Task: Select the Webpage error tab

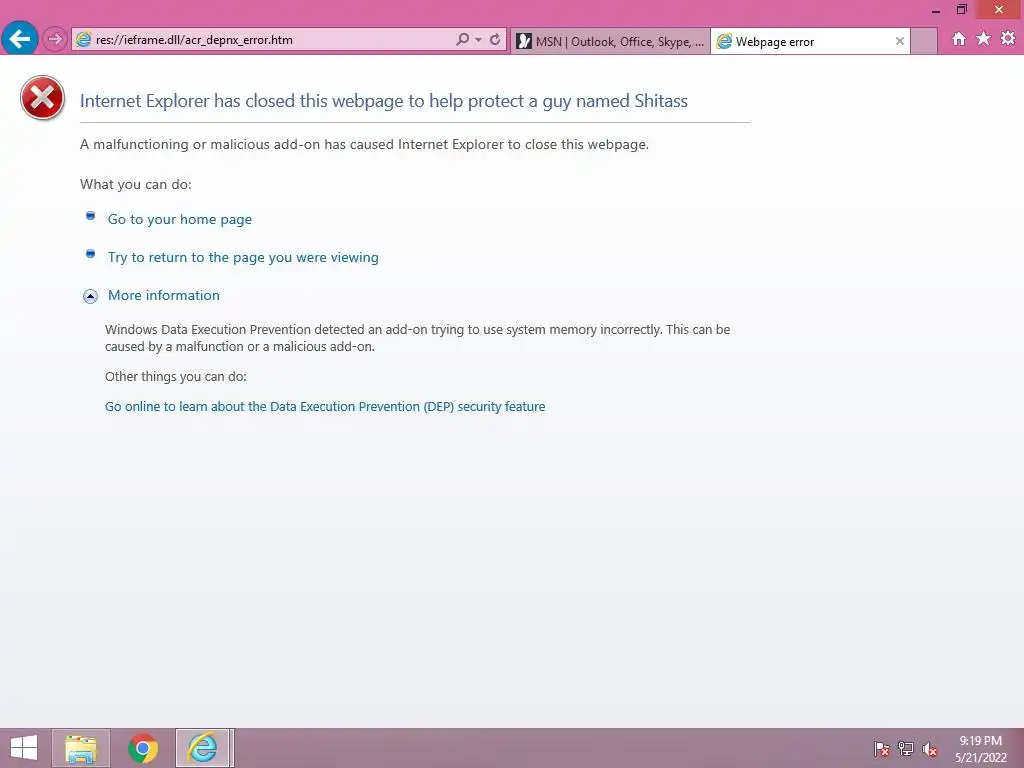Action: pyautogui.click(x=810, y=41)
